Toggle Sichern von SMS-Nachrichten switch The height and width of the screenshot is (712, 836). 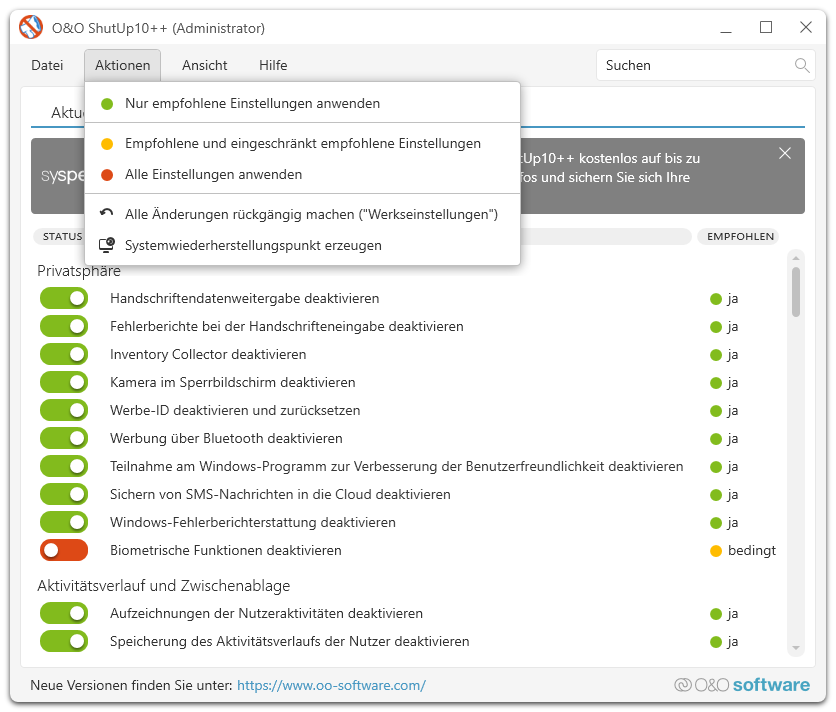click(x=64, y=494)
